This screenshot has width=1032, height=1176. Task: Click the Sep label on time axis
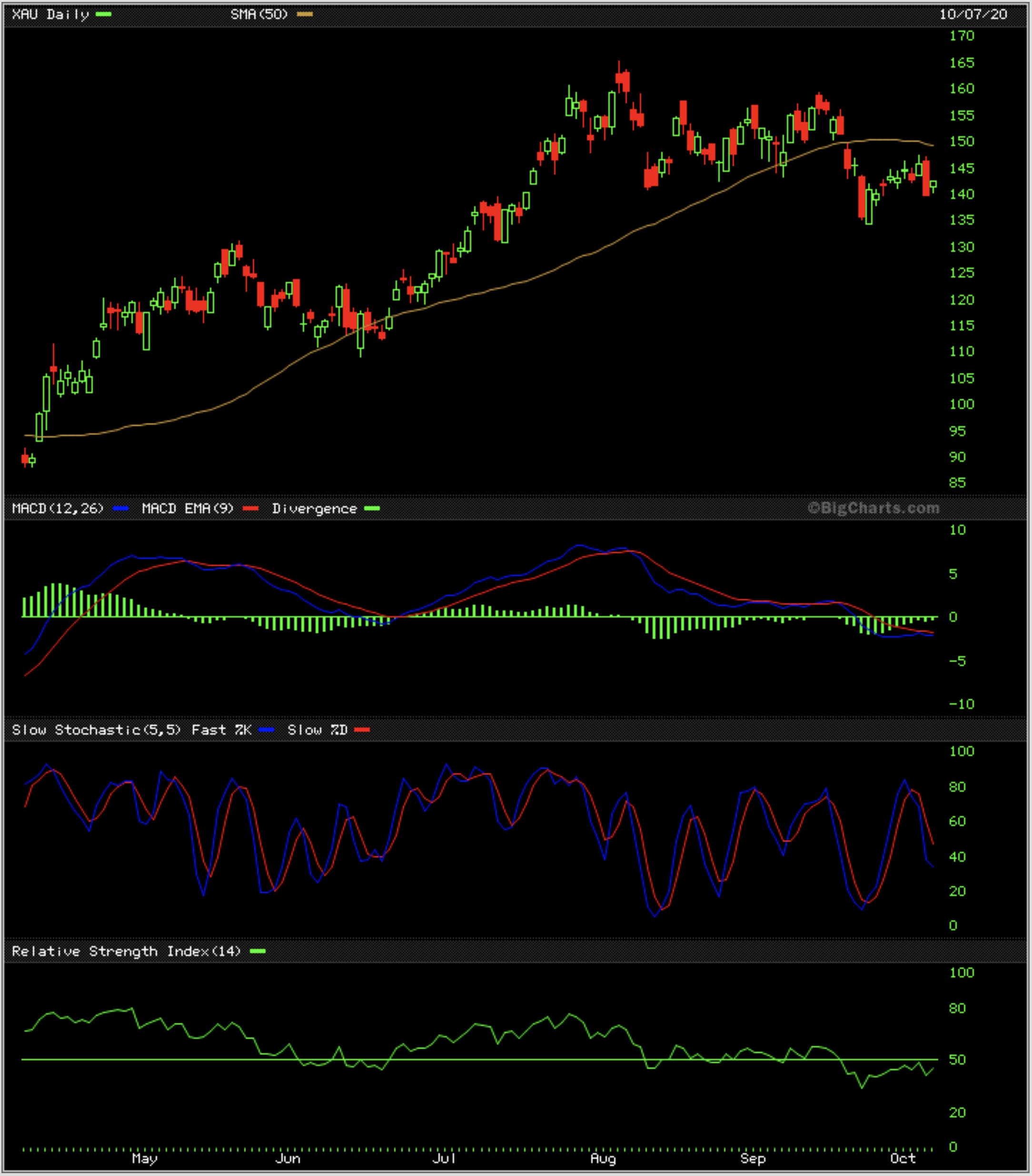pyautogui.click(x=753, y=1158)
